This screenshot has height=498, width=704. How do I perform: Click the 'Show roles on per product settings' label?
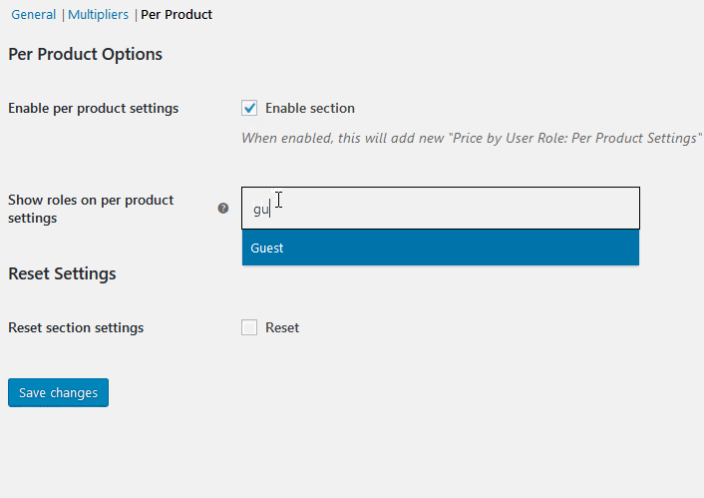[x=91, y=209]
